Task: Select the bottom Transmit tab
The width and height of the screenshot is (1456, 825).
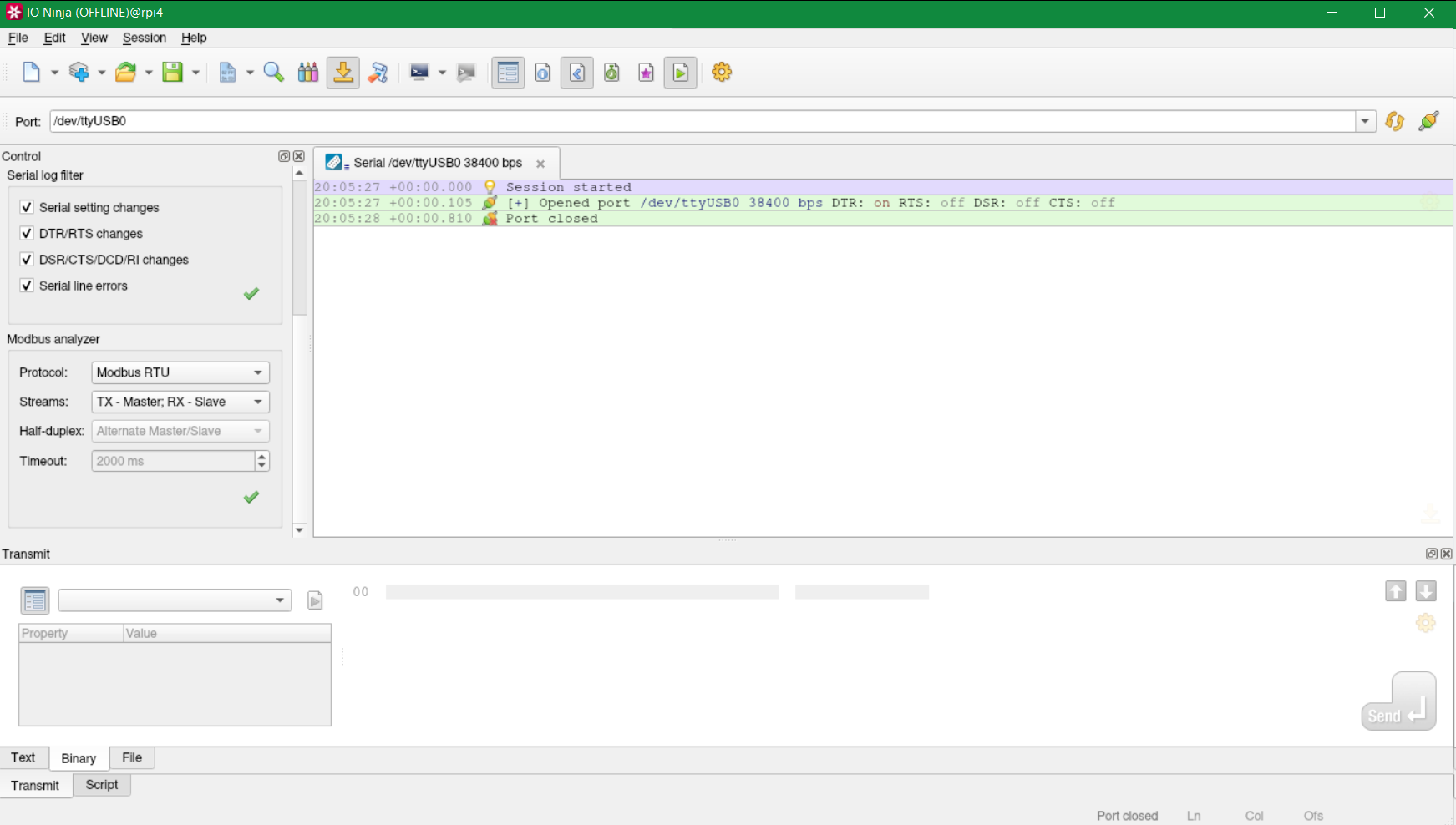Action: (x=35, y=786)
